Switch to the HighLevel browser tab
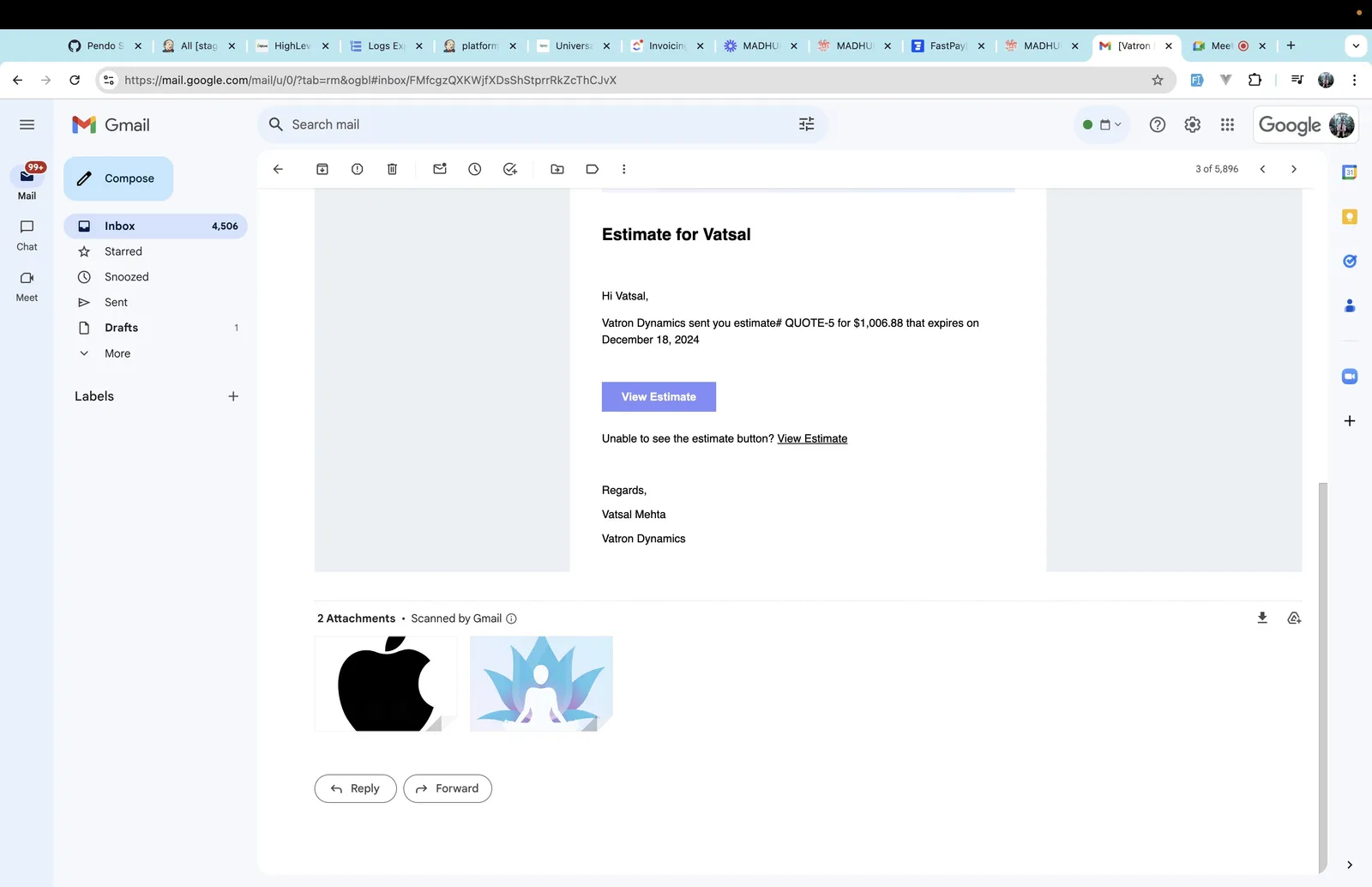 tap(292, 46)
